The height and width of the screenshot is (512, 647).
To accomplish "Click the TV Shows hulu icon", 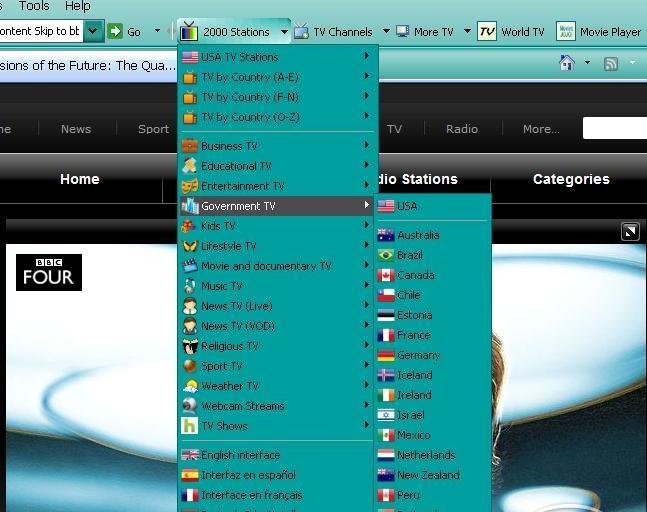I will coord(189,426).
